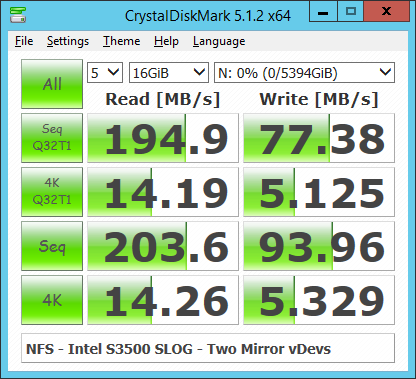Expand the N: drive selection dropdown
The width and height of the screenshot is (416, 379).
pyautogui.click(x=304, y=73)
